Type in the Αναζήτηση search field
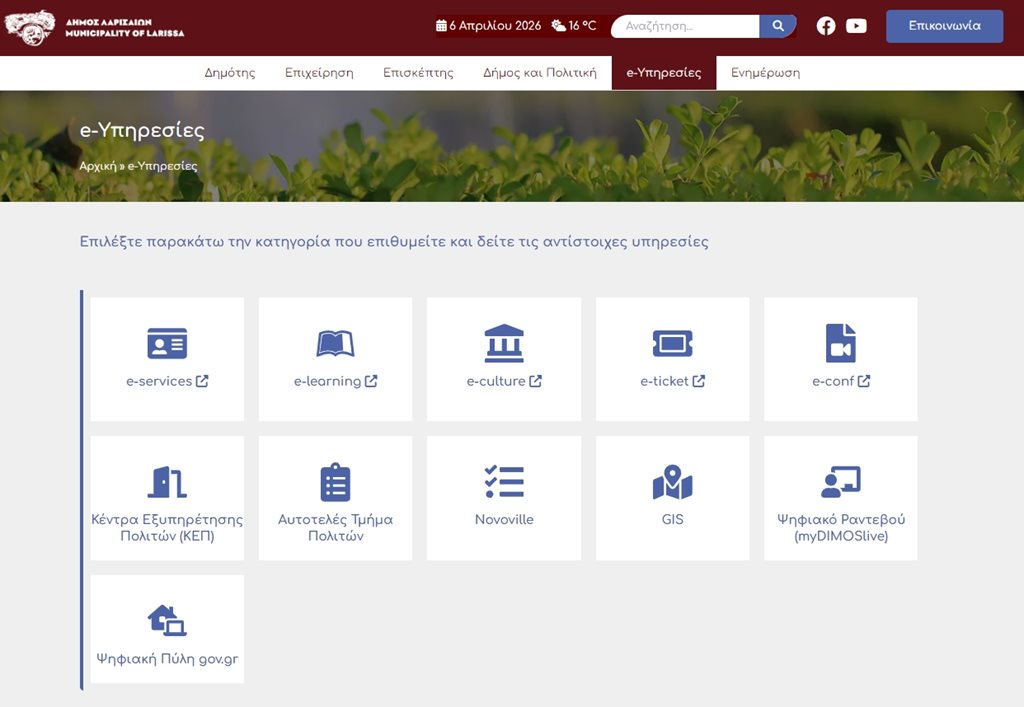Image resolution: width=1024 pixels, height=707 pixels. (x=686, y=26)
